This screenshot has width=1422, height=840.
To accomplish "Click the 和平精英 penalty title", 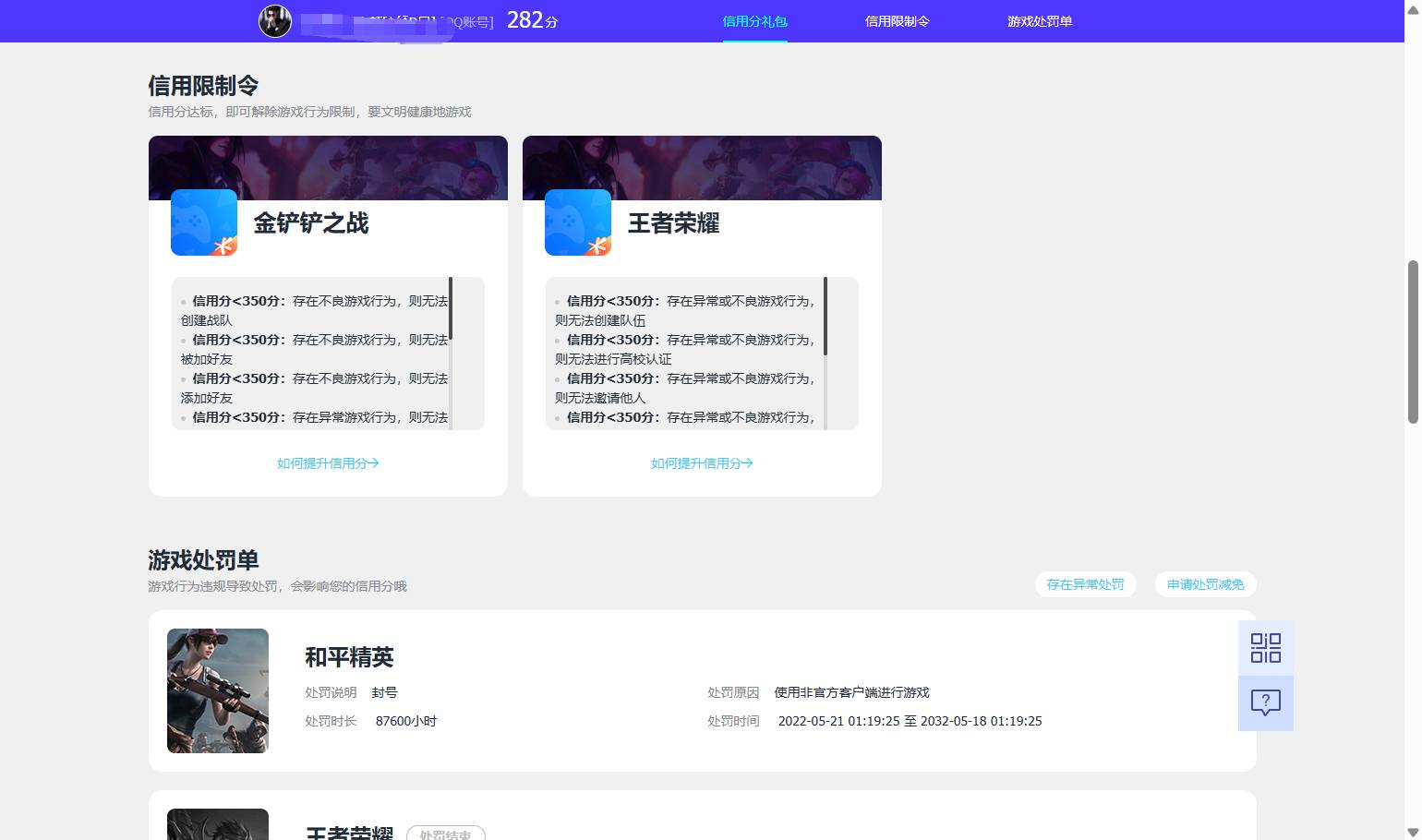I will [350, 657].
